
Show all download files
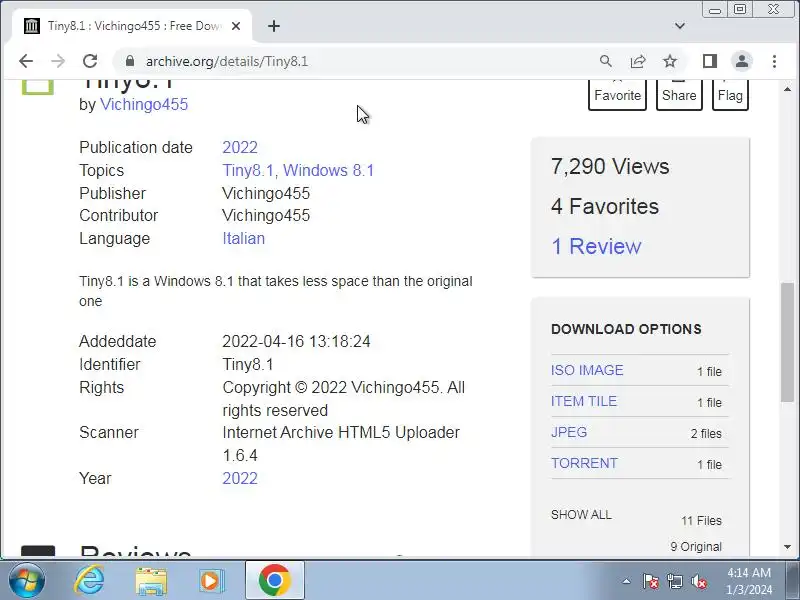point(581,514)
